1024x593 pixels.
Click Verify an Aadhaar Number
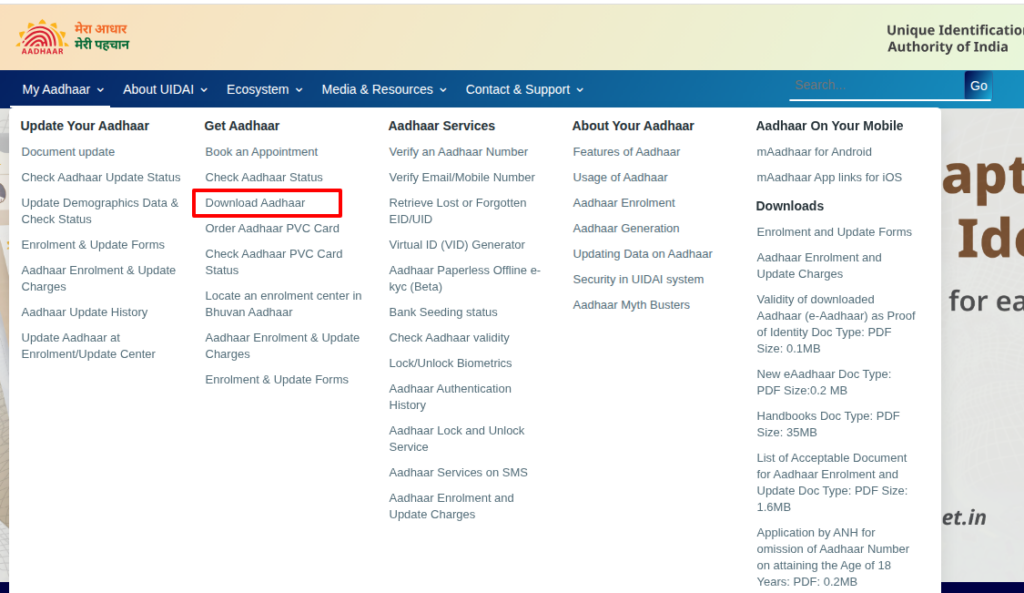(x=459, y=152)
